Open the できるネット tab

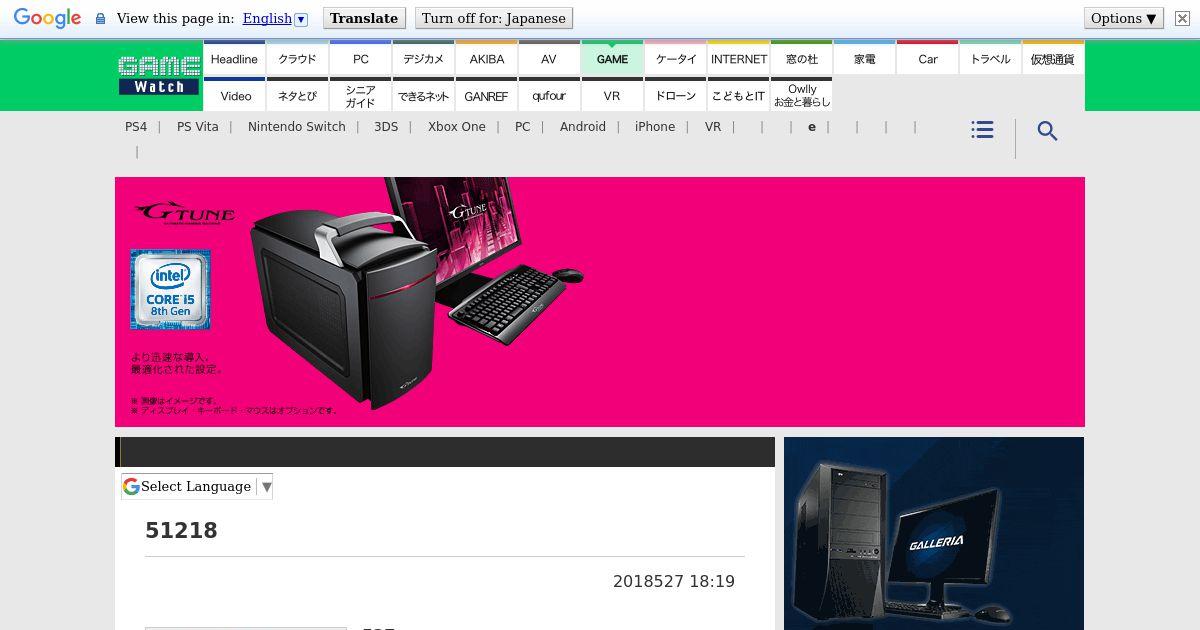423,95
